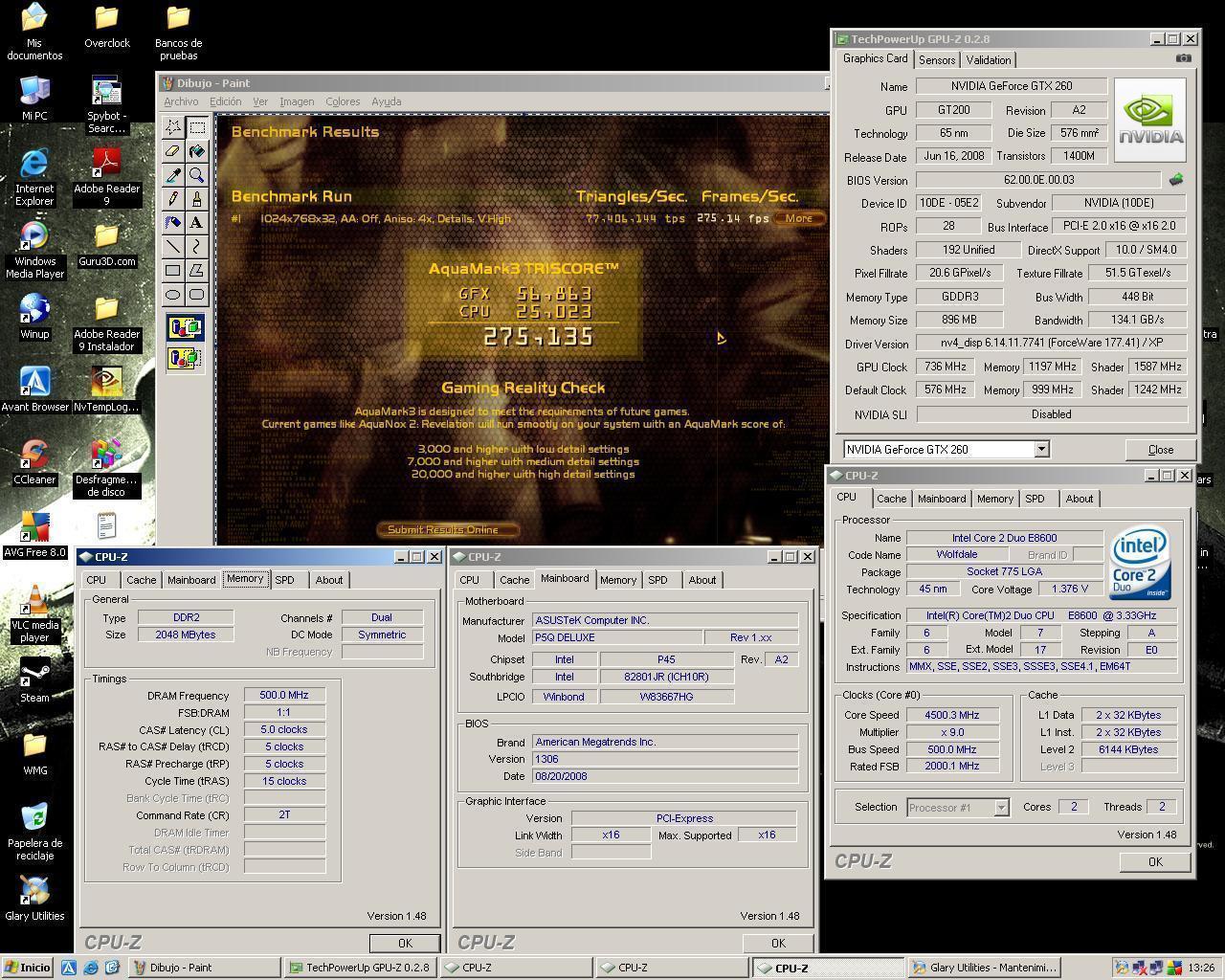
Task: Click the DRAM Frequency 500.0 MHz field
Action: click(284, 696)
